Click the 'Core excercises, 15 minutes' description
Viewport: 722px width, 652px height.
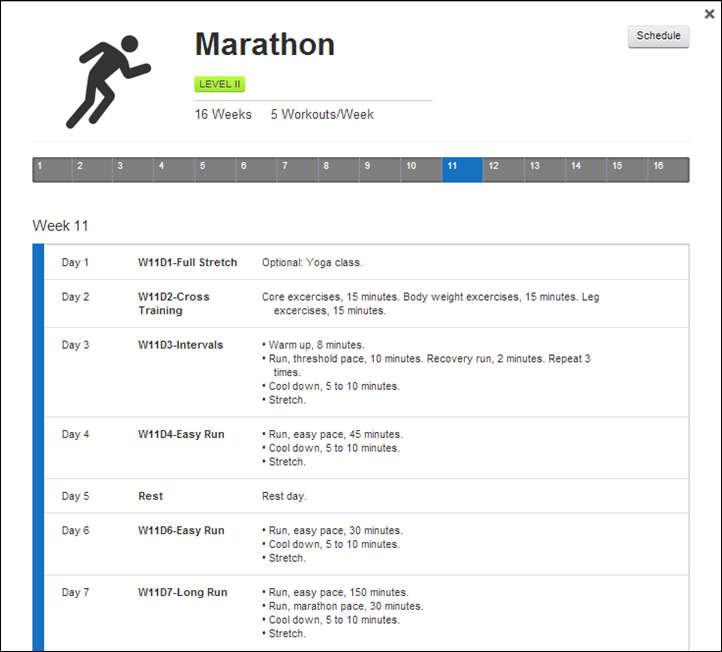(x=431, y=303)
